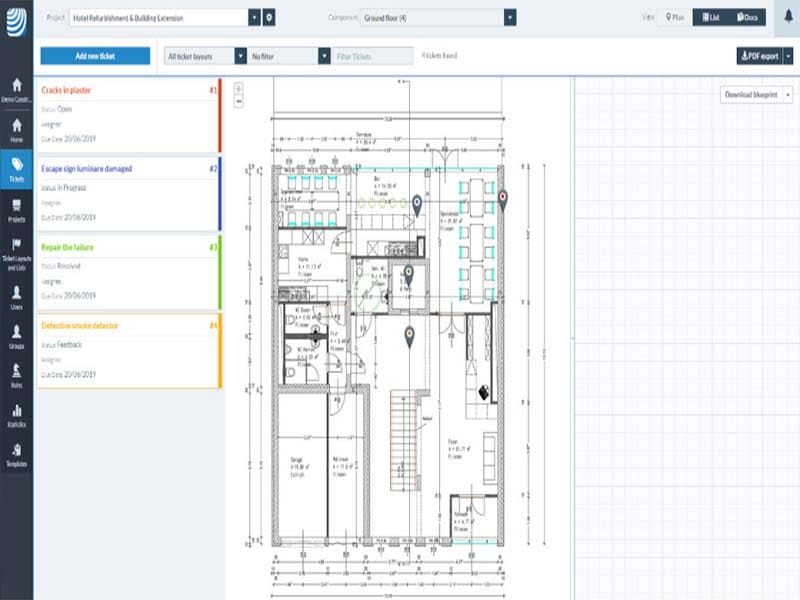Open the Roles section
The width and height of the screenshot is (800, 600).
[16, 374]
